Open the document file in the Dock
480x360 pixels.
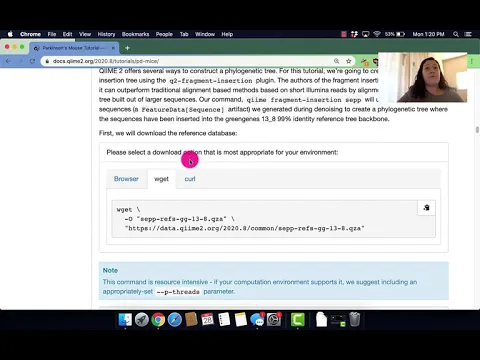(321, 320)
